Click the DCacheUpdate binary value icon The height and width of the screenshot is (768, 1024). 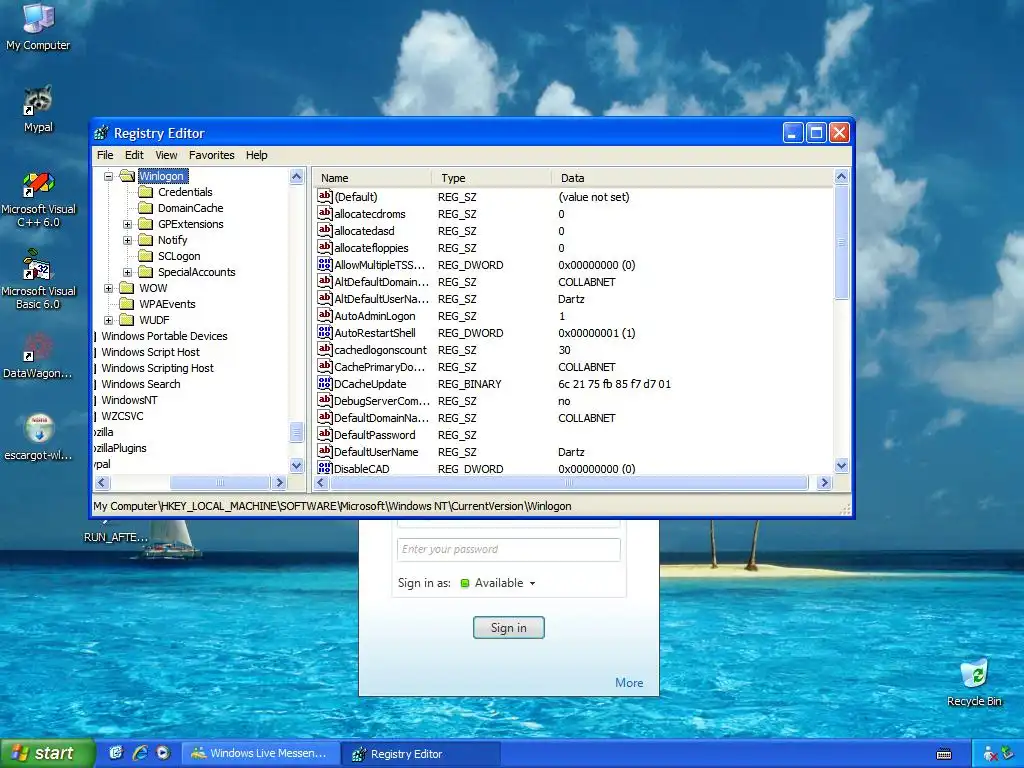point(325,383)
